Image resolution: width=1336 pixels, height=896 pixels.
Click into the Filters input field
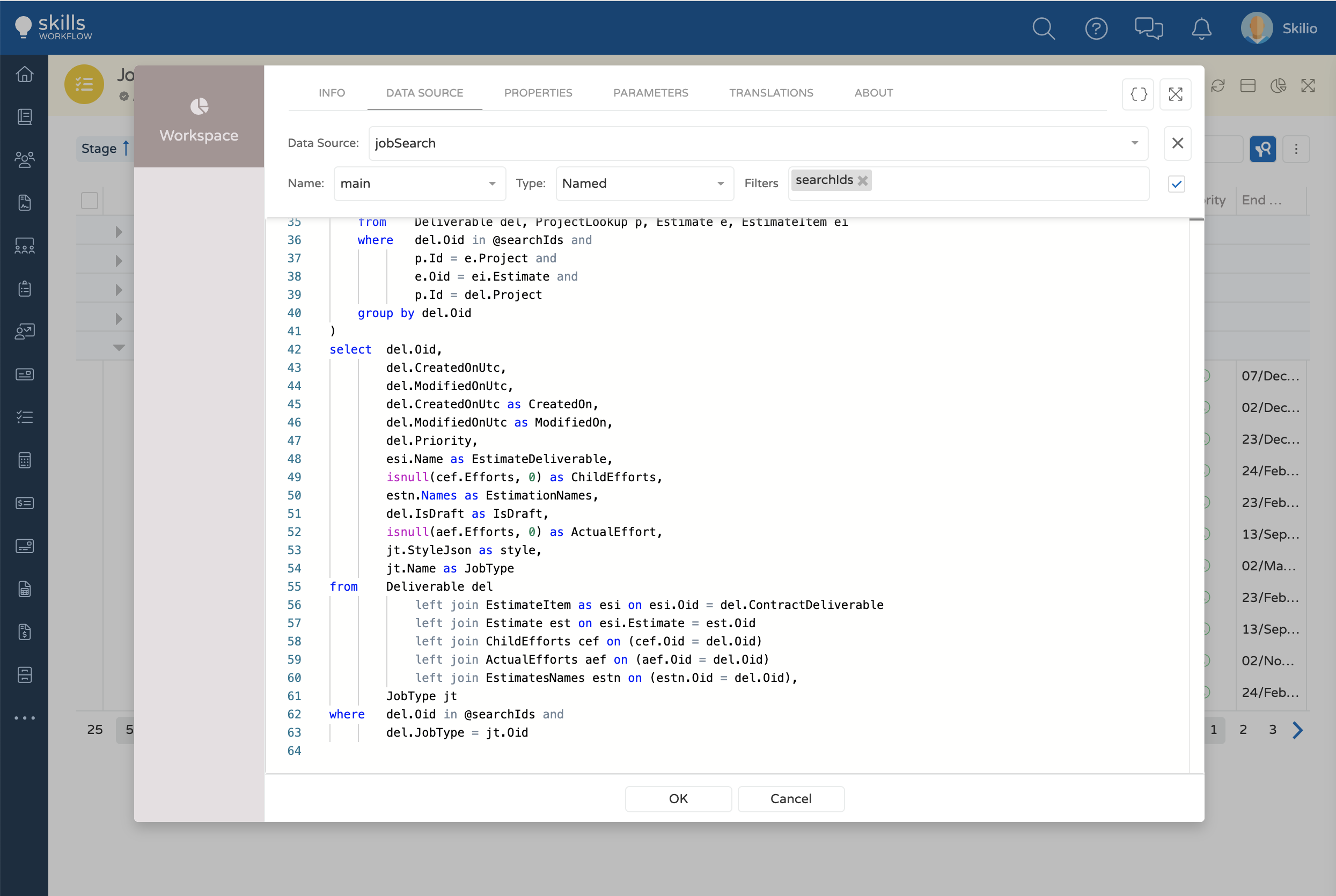click(x=1005, y=183)
